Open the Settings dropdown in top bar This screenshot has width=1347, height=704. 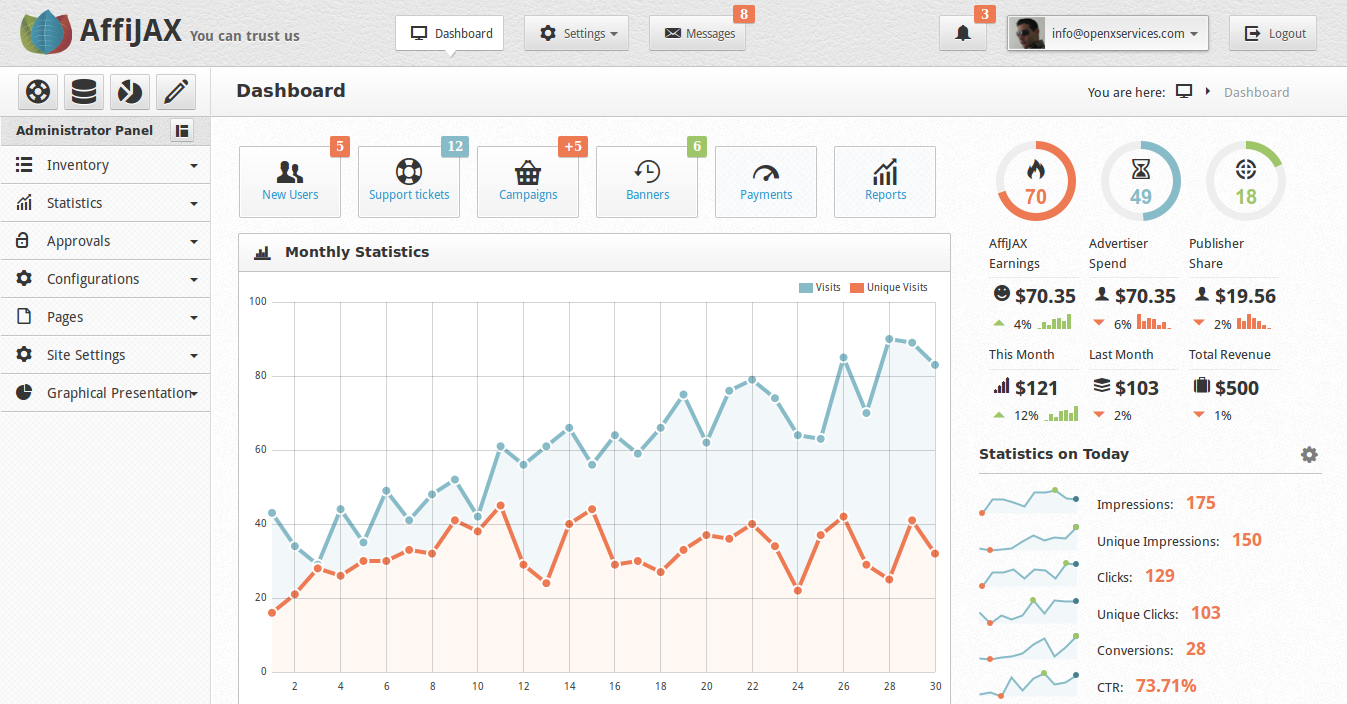(577, 33)
